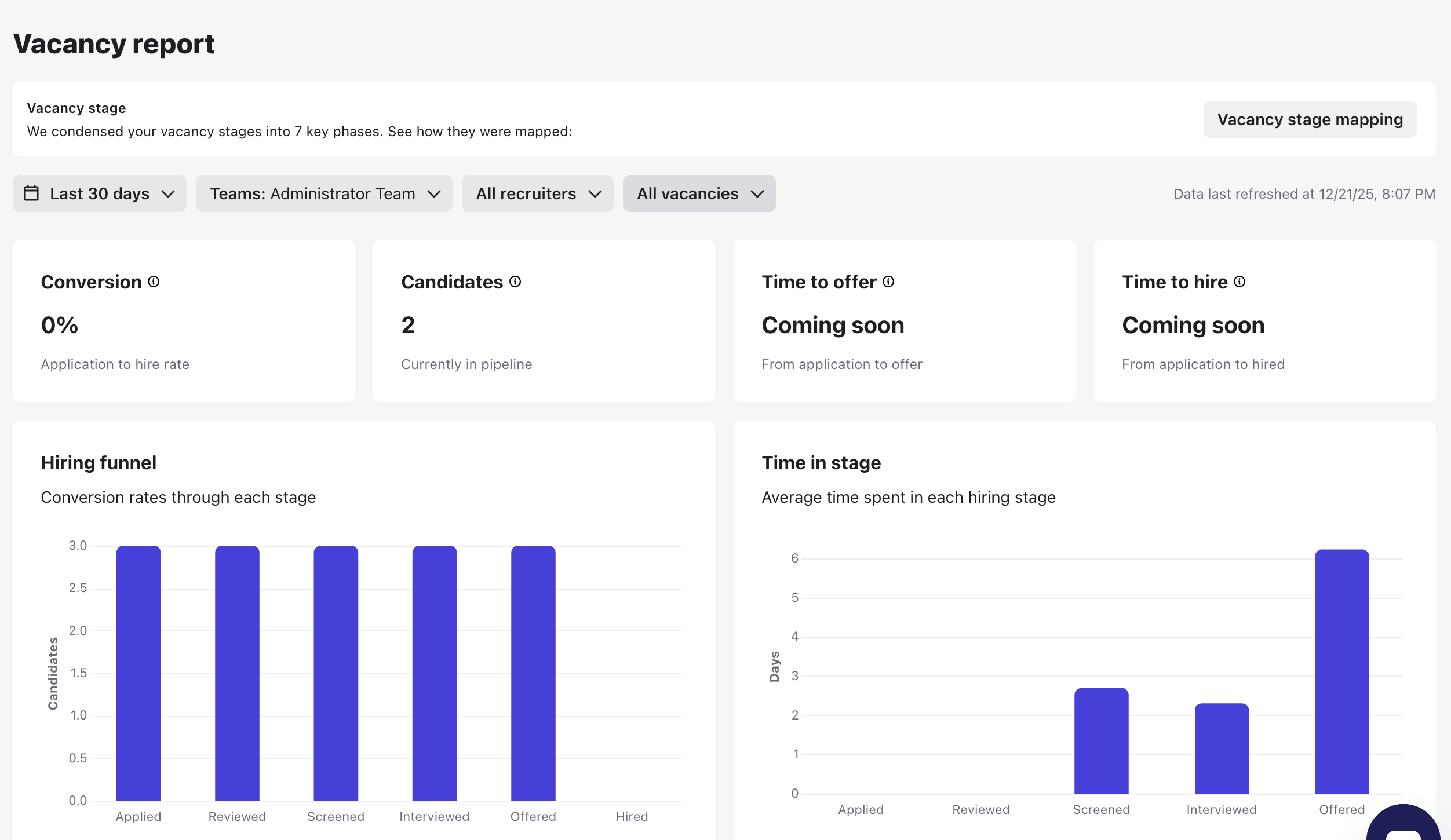Click the Reviewed bar in Hiring funnel
Viewport: 1451px width, 840px height.
click(237, 672)
